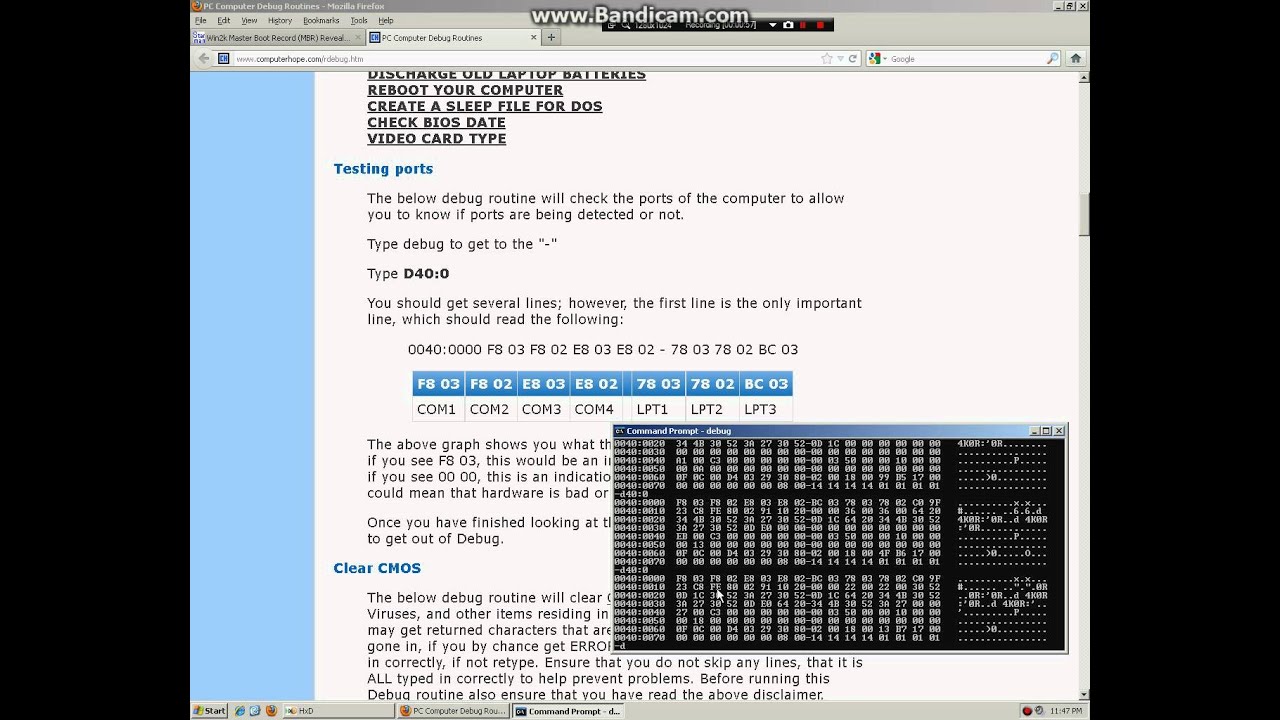Close the Win2k Master Boot Record tab

tap(358, 37)
